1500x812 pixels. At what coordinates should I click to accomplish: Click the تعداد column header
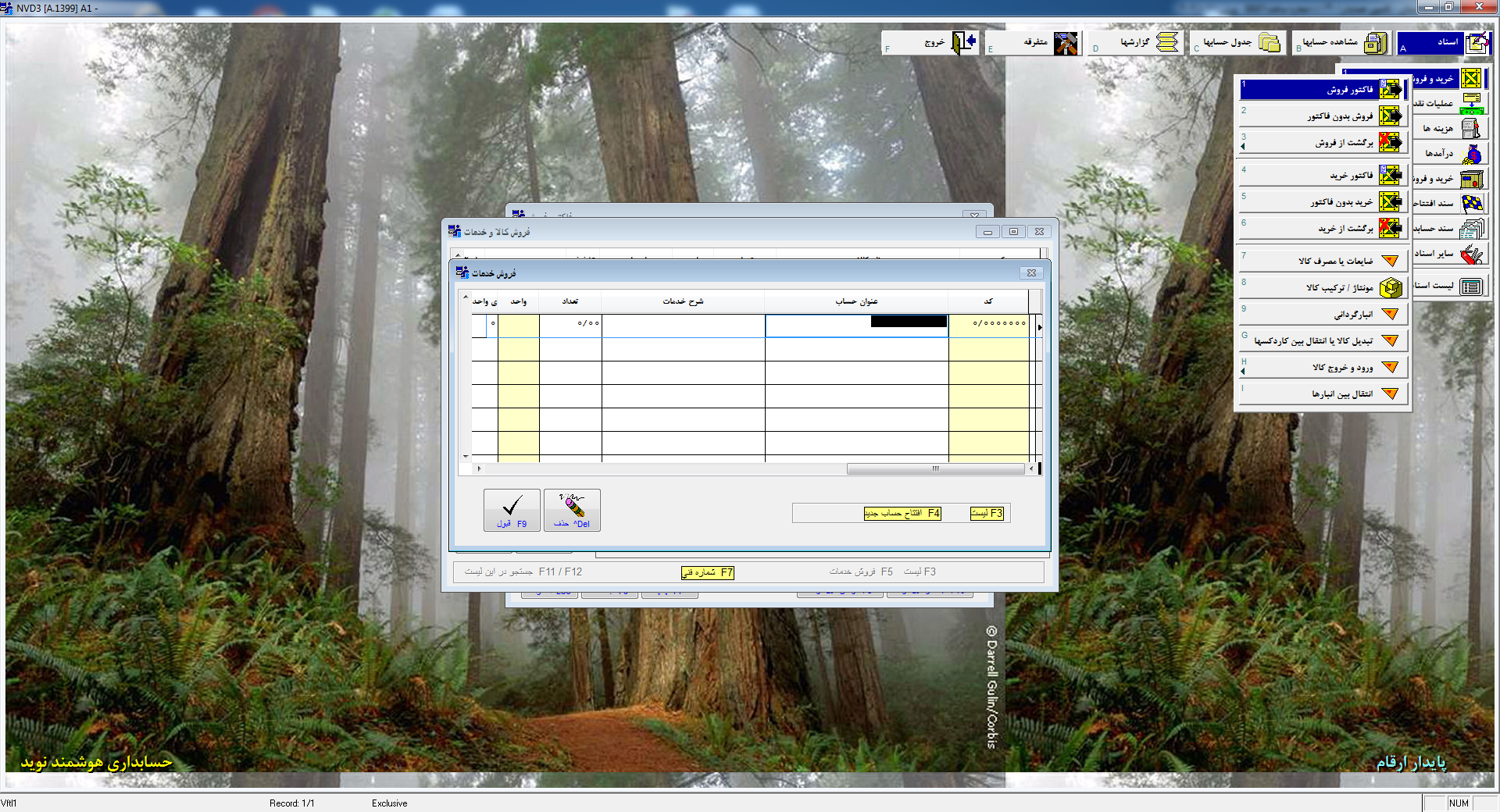570,301
